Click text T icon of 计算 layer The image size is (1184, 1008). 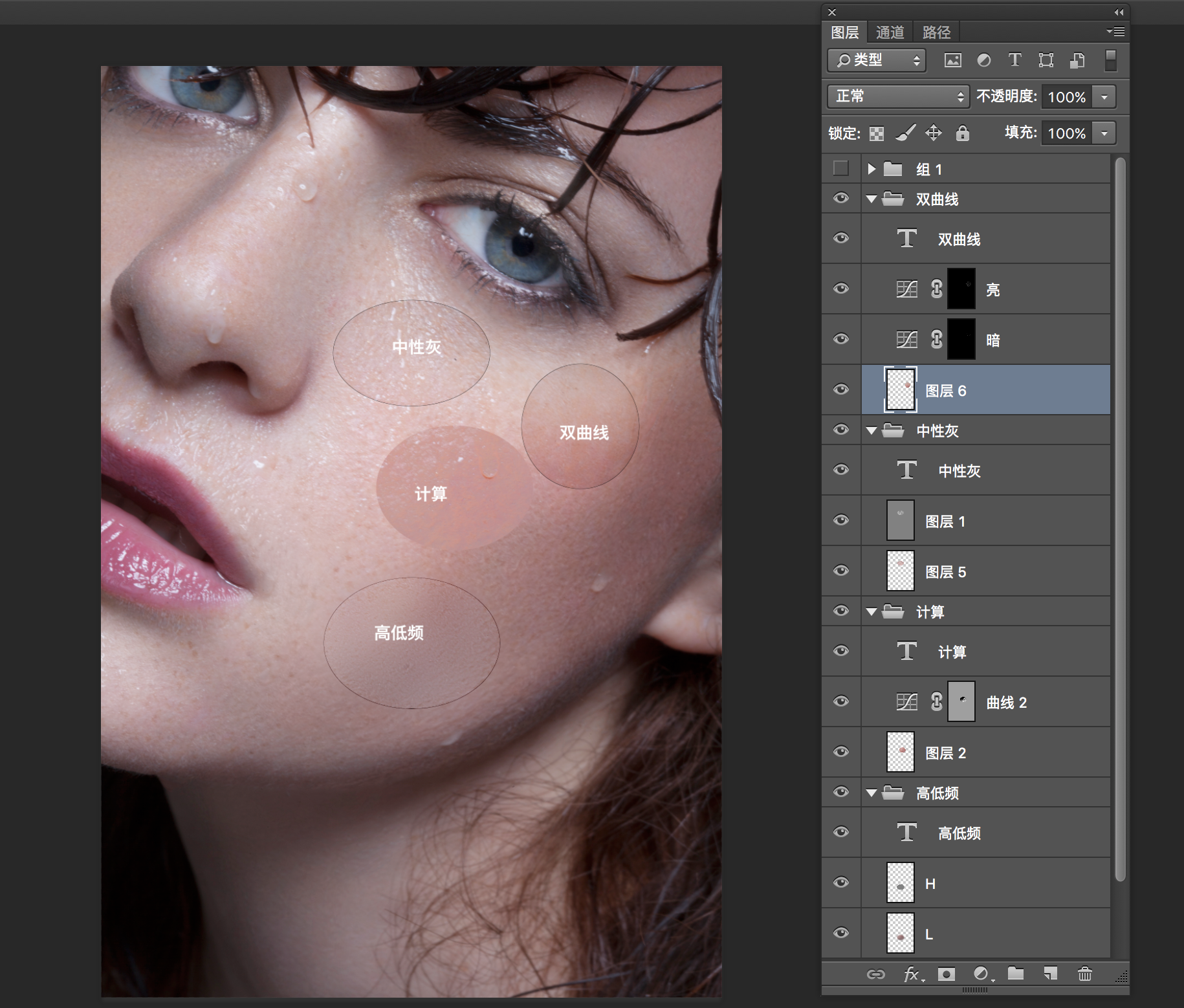pyautogui.click(x=907, y=651)
